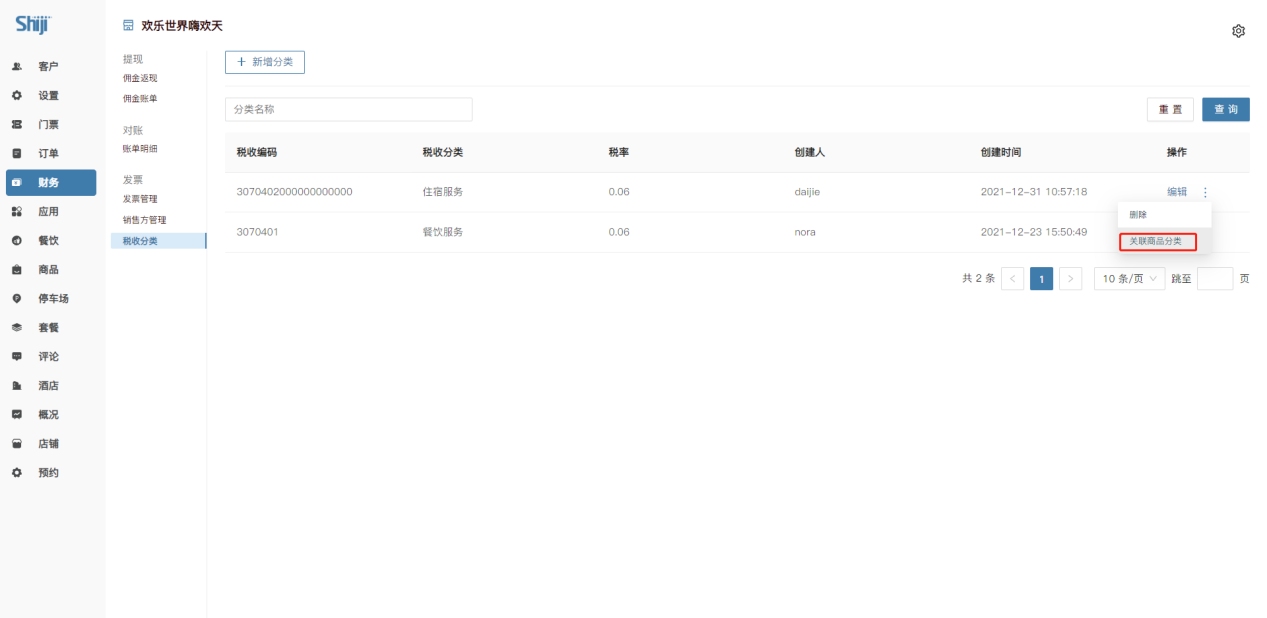
Task: Select 删除 in the row action menu
Action: tap(1139, 215)
